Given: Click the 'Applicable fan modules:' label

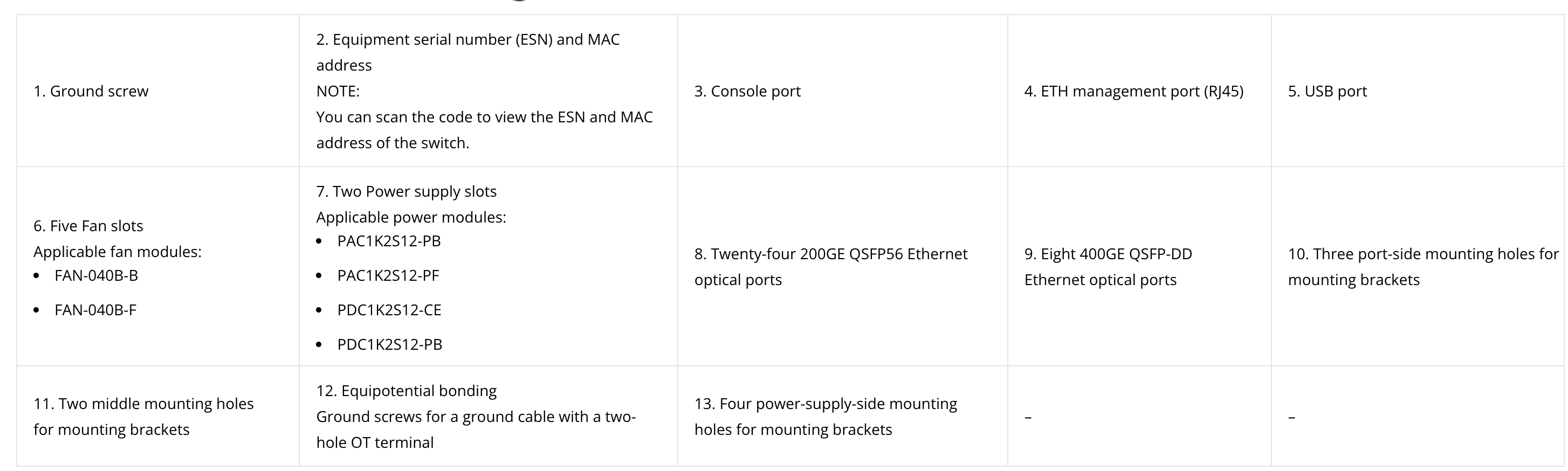Looking at the screenshot, I should (x=118, y=252).
